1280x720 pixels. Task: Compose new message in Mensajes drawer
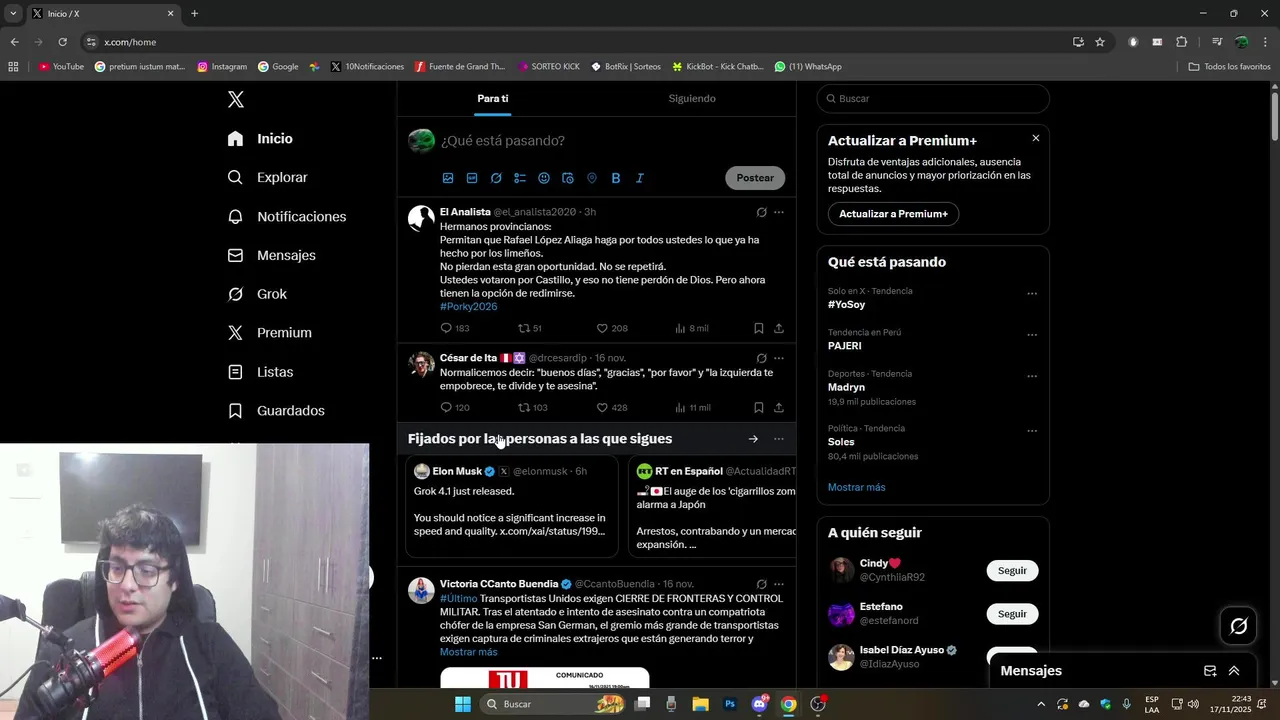pyautogui.click(x=1210, y=671)
